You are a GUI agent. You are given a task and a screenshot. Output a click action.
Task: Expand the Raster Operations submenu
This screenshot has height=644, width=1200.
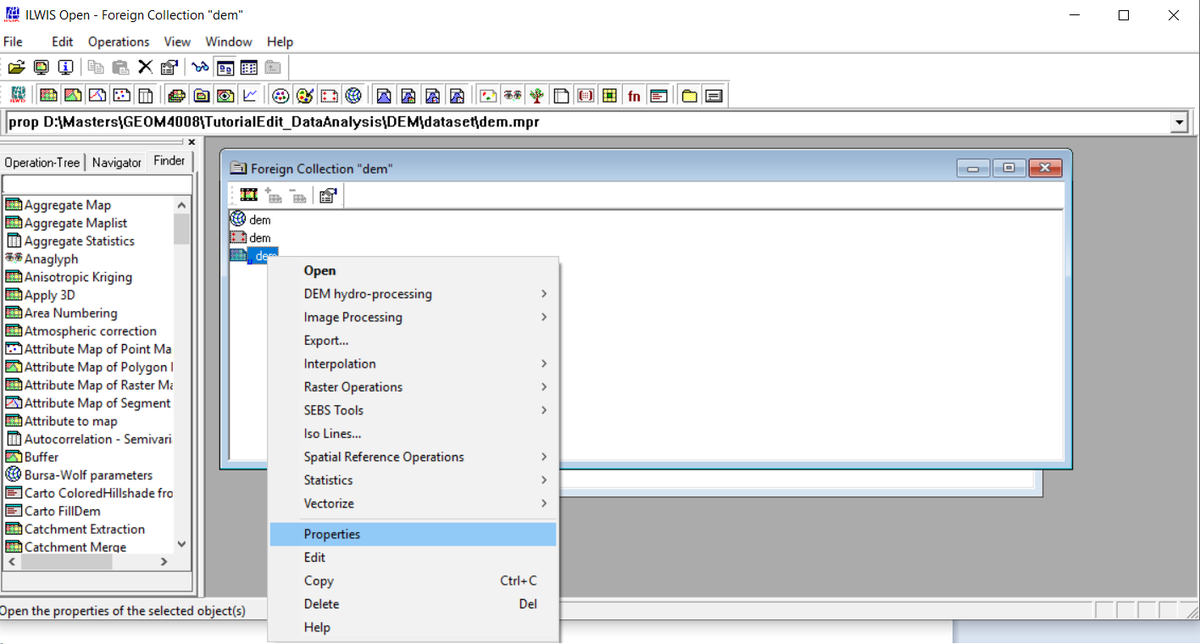click(x=544, y=387)
